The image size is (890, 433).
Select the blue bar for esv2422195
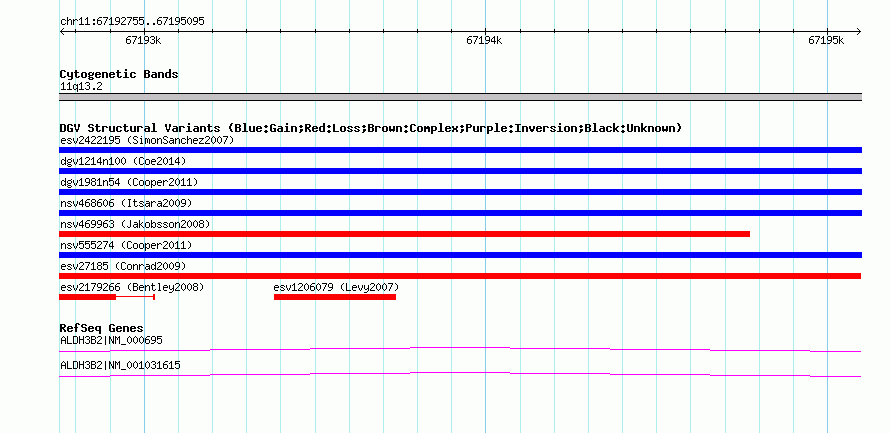pyautogui.click(x=460, y=150)
